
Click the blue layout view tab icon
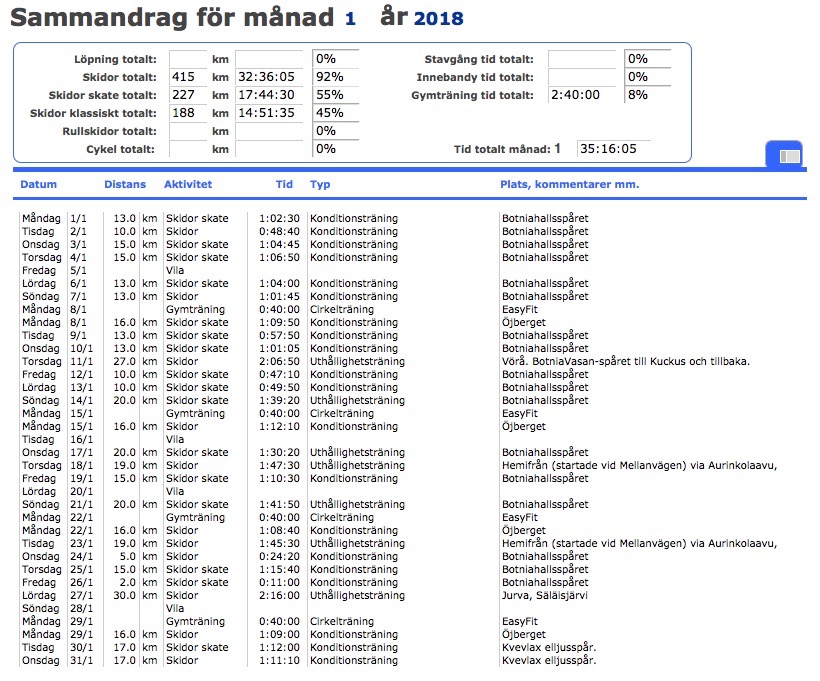pyautogui.click(x=788, y=155)
